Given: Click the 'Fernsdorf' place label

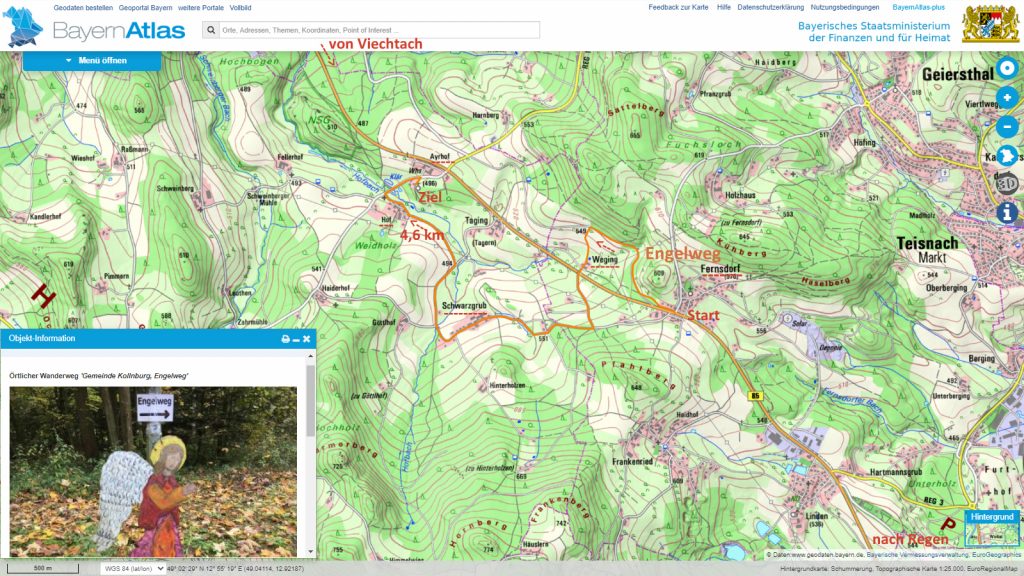Looking at the screenshot, I should pos(720,268).
